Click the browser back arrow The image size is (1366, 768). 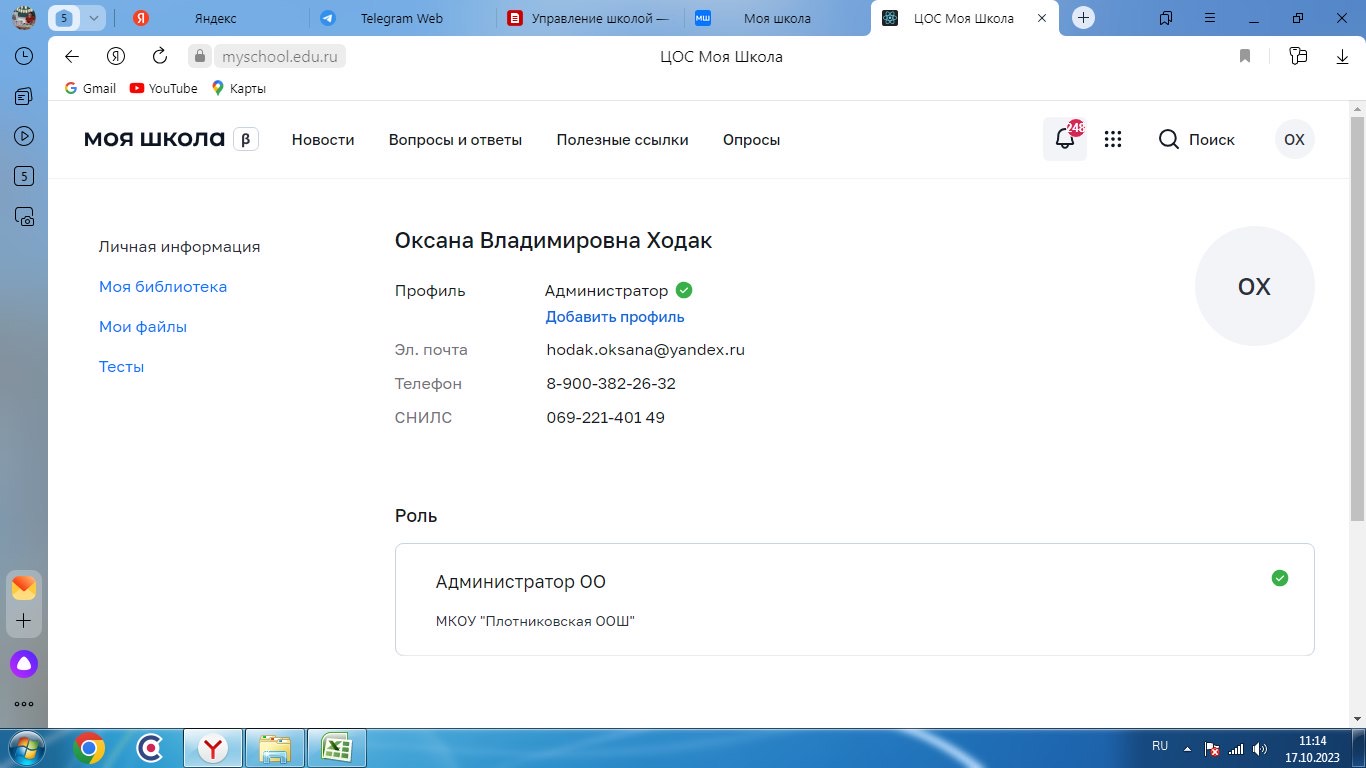coord(71,57)
